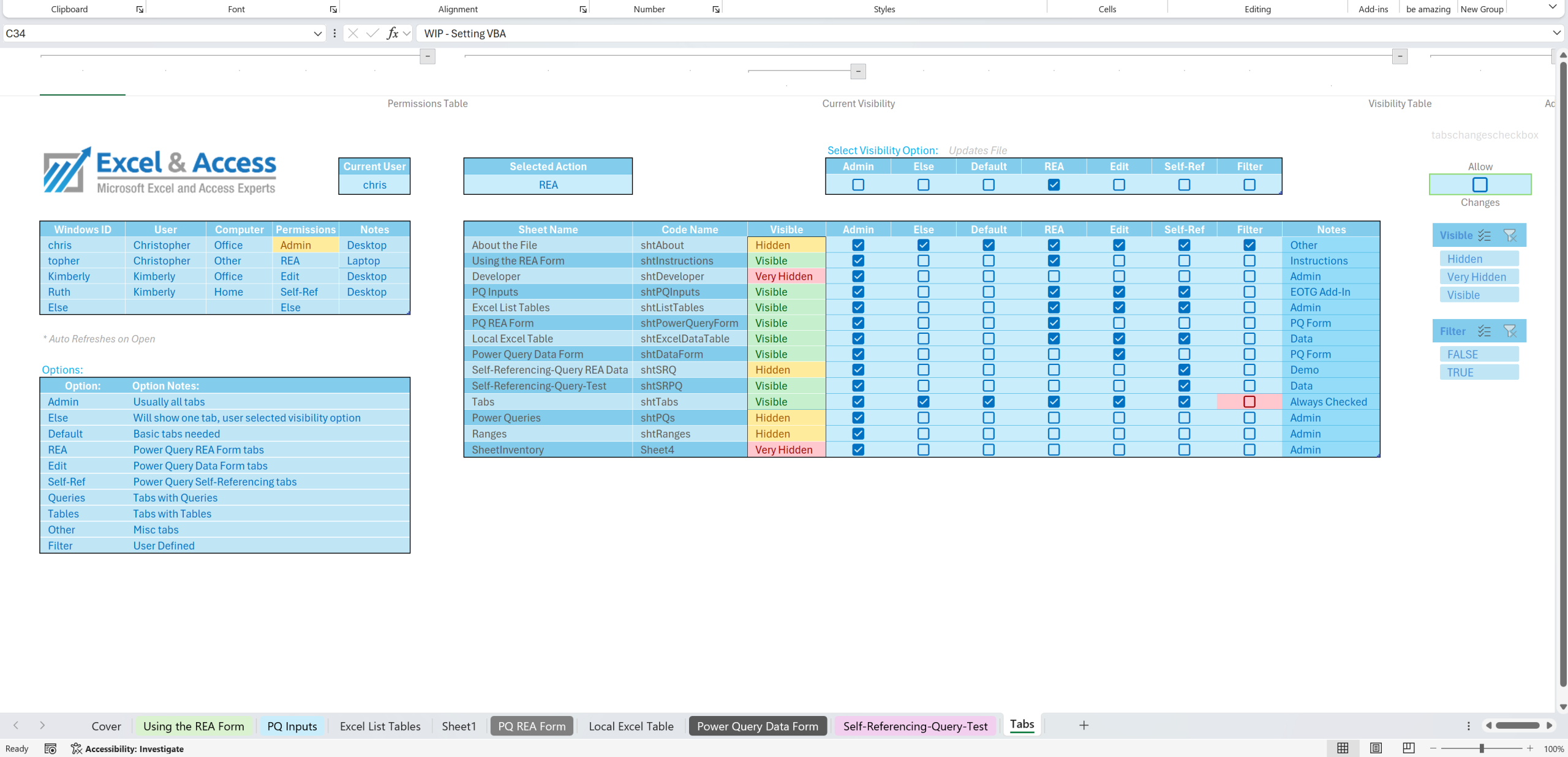Open the formula bar options three-dot handle

(x=334, y=33)
